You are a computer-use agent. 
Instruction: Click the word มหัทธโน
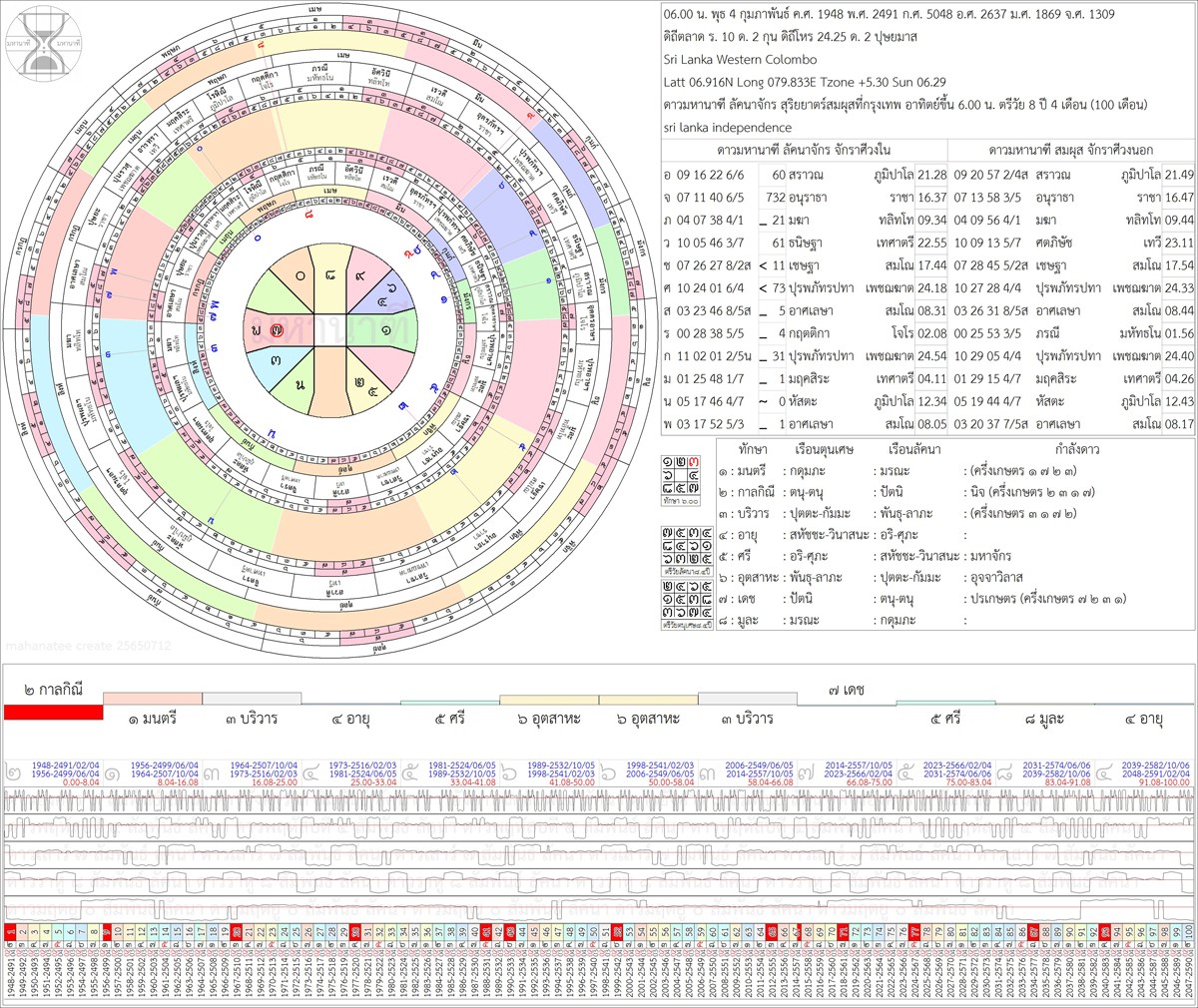[1138, 333]
